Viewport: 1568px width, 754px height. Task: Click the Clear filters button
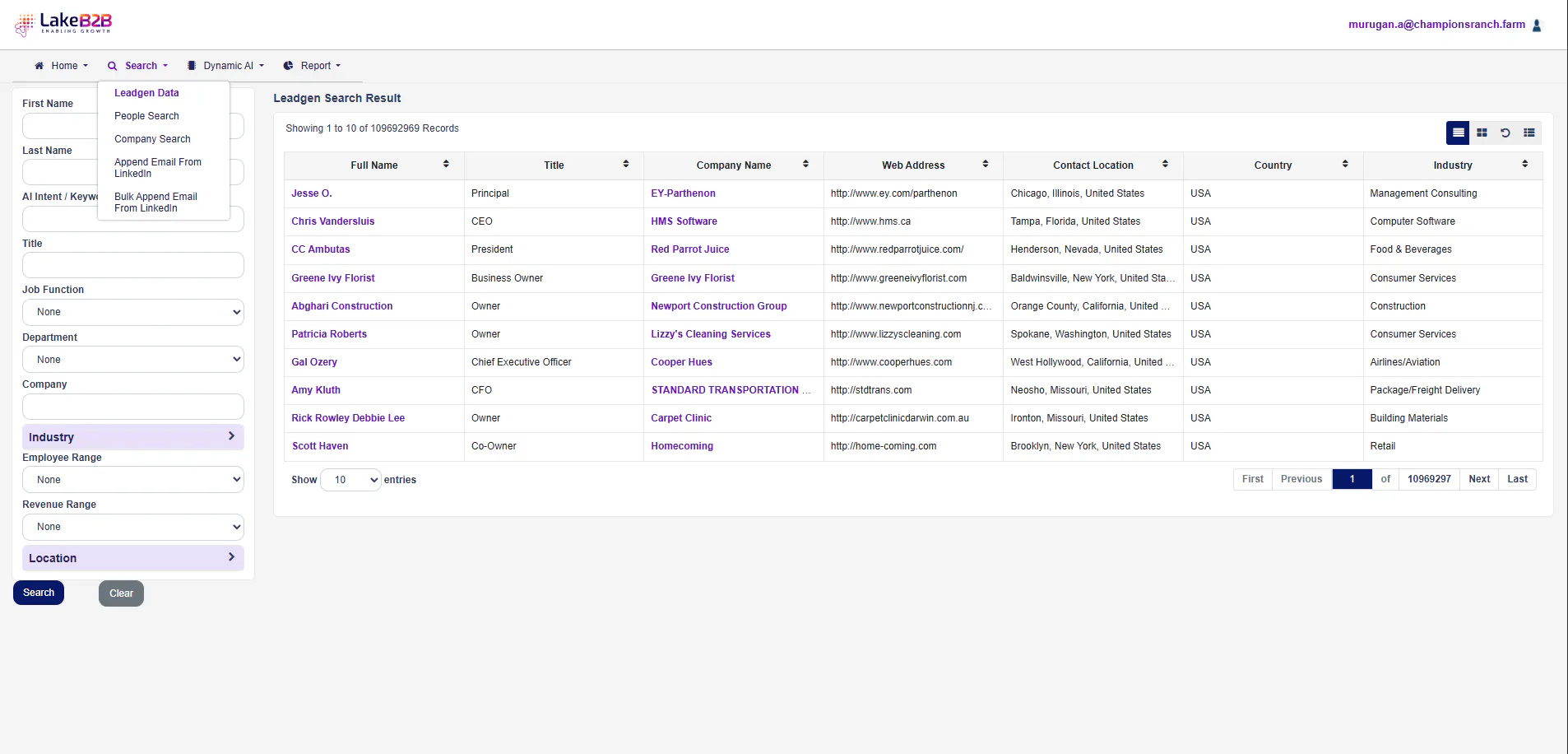pos(121,593)
